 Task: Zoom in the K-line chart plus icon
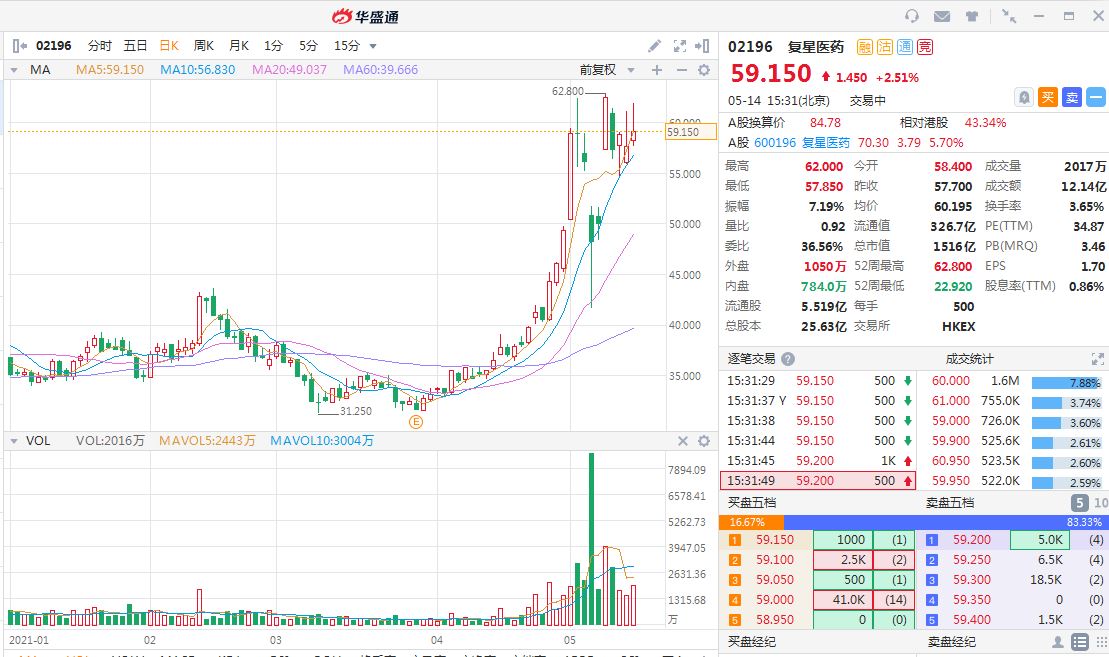pyautogui.click(x=657, y=70)
